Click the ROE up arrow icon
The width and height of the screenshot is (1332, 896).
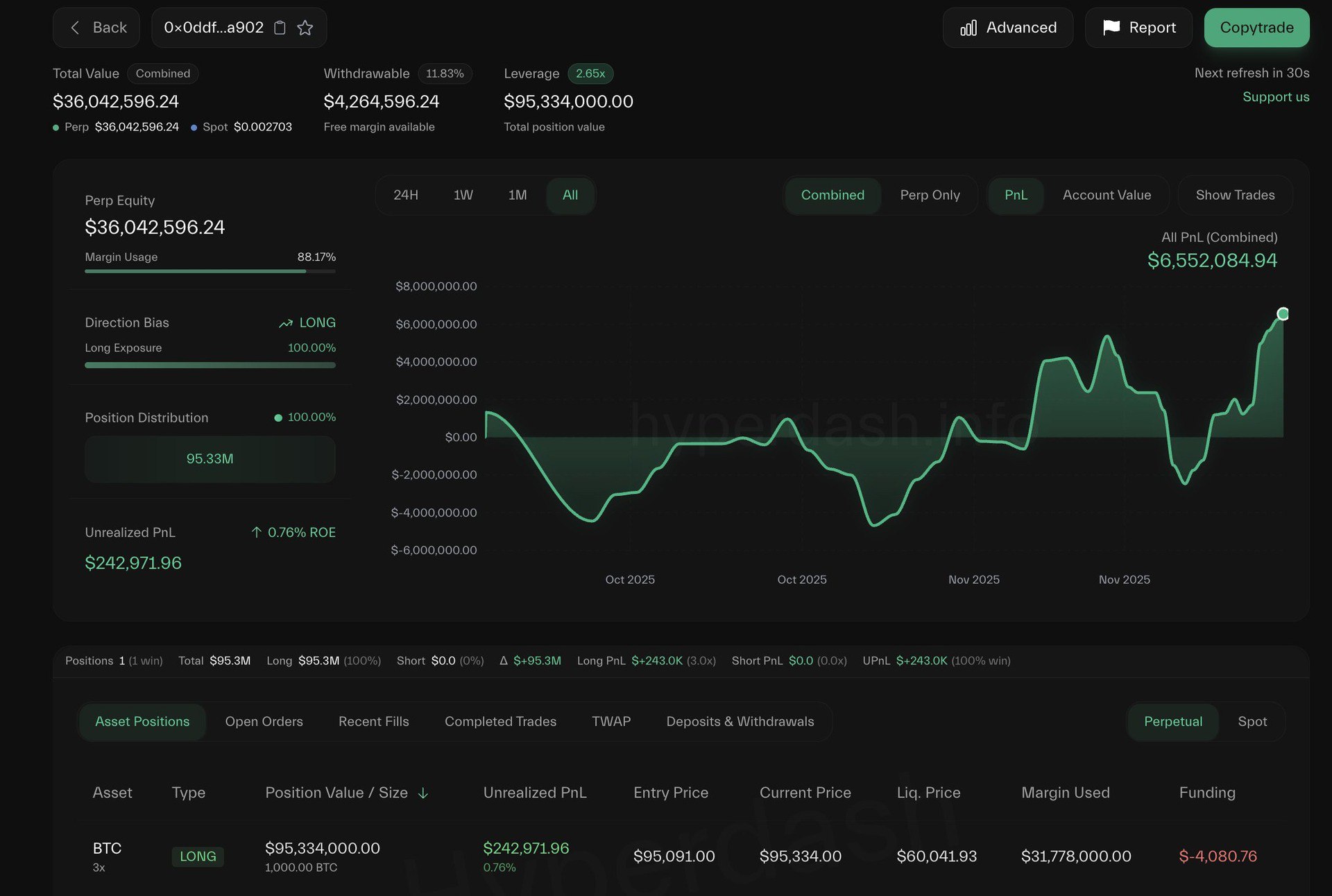[x=256, y=532]
